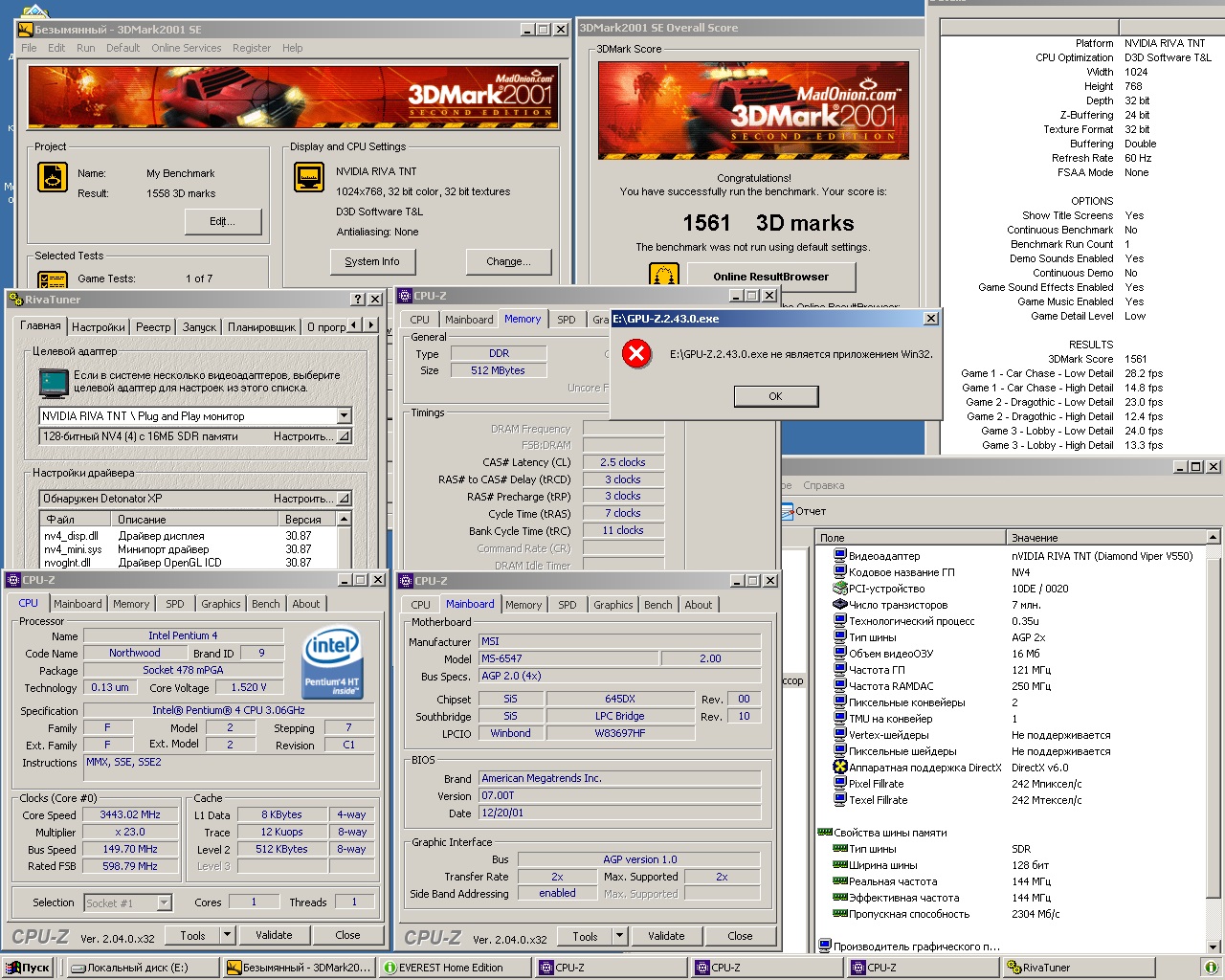Click the monitor icon in RivaTuner target adapter
The height and width of the screenshot is (980, 1225).
[x=54, y=382]
